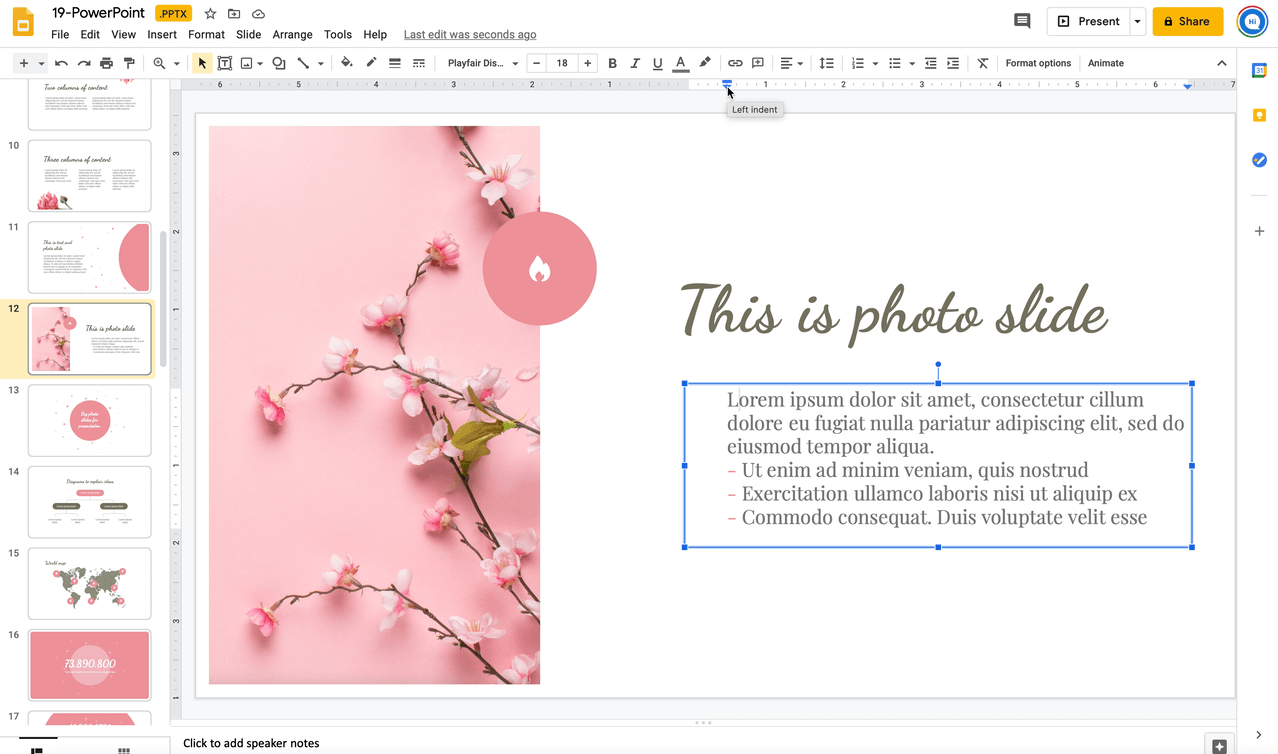This screenshot has height=754, width=1278.
Task: Choose the Select arrow cursor tool
Action: (x=202, y=63)
